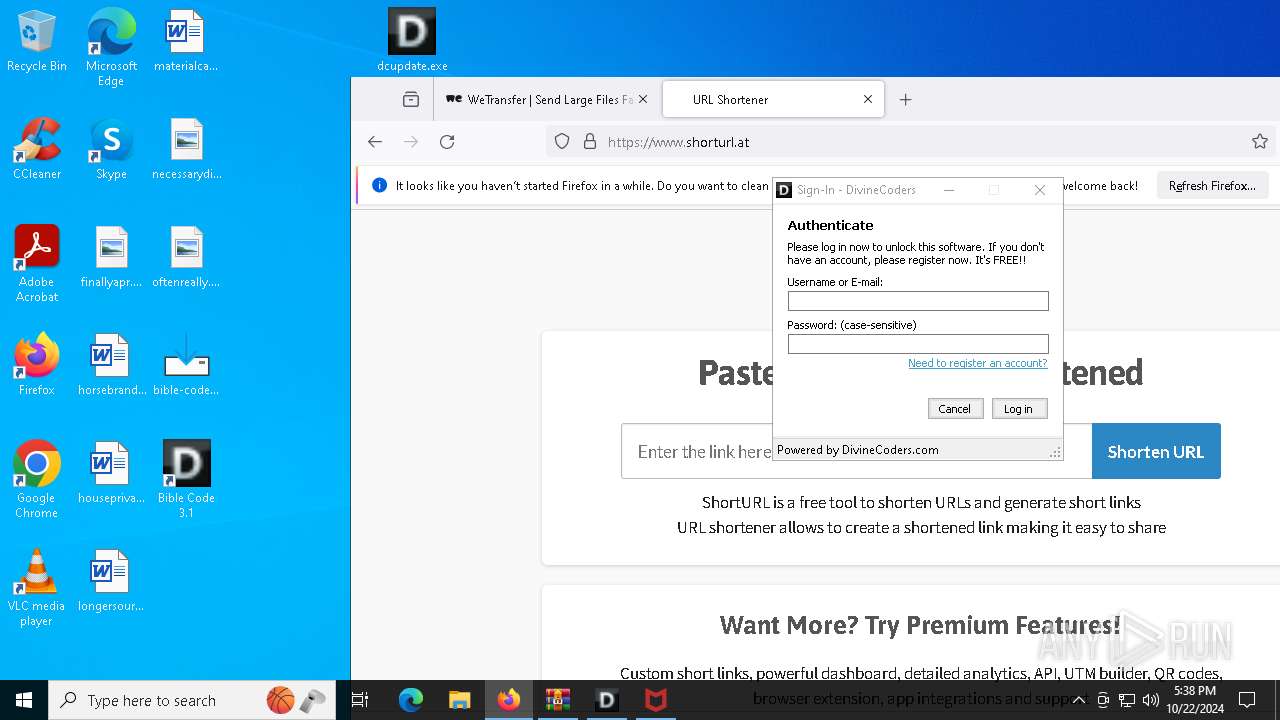Open the housepriva... Word document
1280x720 pixels.
[111, 474]
